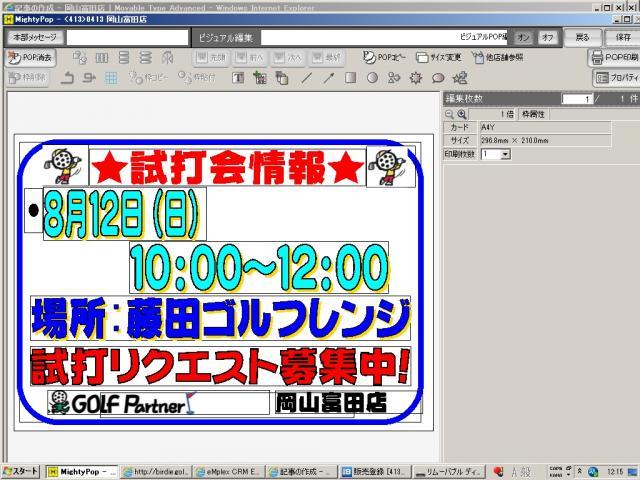
Task: Click the 最終 last page button
Action: click(326, 58)
